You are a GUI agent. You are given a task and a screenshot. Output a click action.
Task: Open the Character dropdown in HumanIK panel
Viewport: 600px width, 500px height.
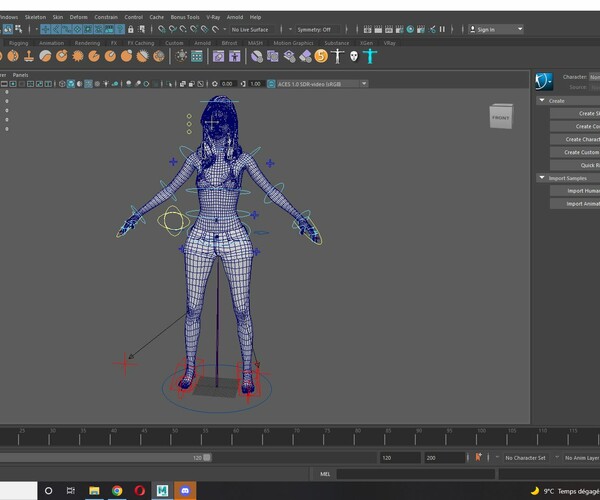[x=594, y=77]
